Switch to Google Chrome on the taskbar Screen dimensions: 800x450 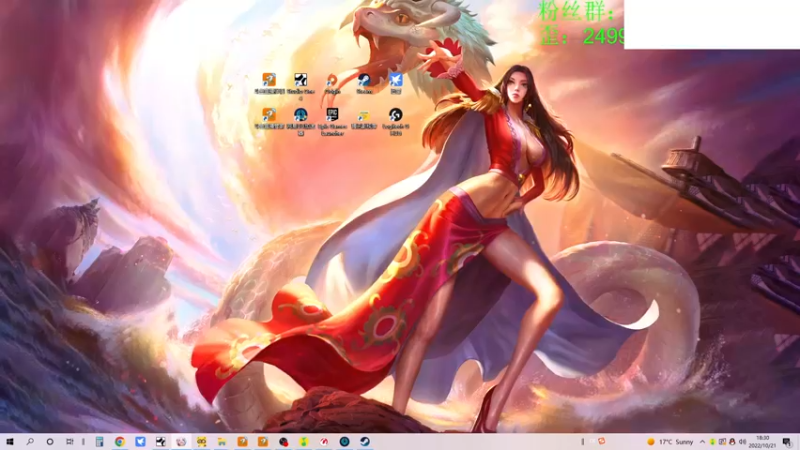coord(120,442)
